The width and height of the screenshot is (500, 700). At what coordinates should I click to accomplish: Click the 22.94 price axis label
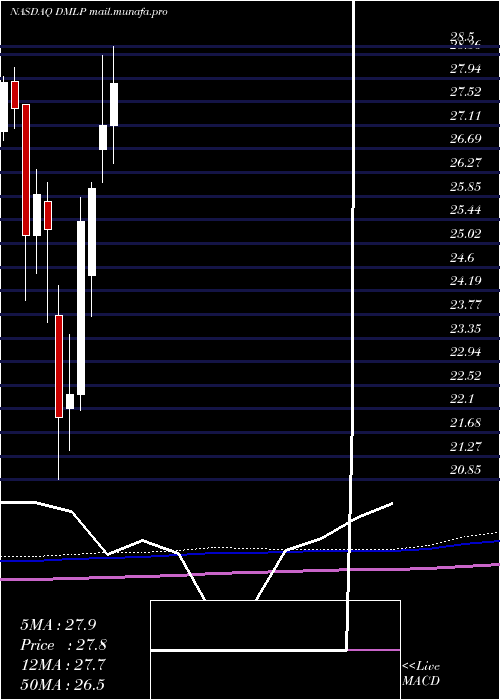(x=465, y=352)
